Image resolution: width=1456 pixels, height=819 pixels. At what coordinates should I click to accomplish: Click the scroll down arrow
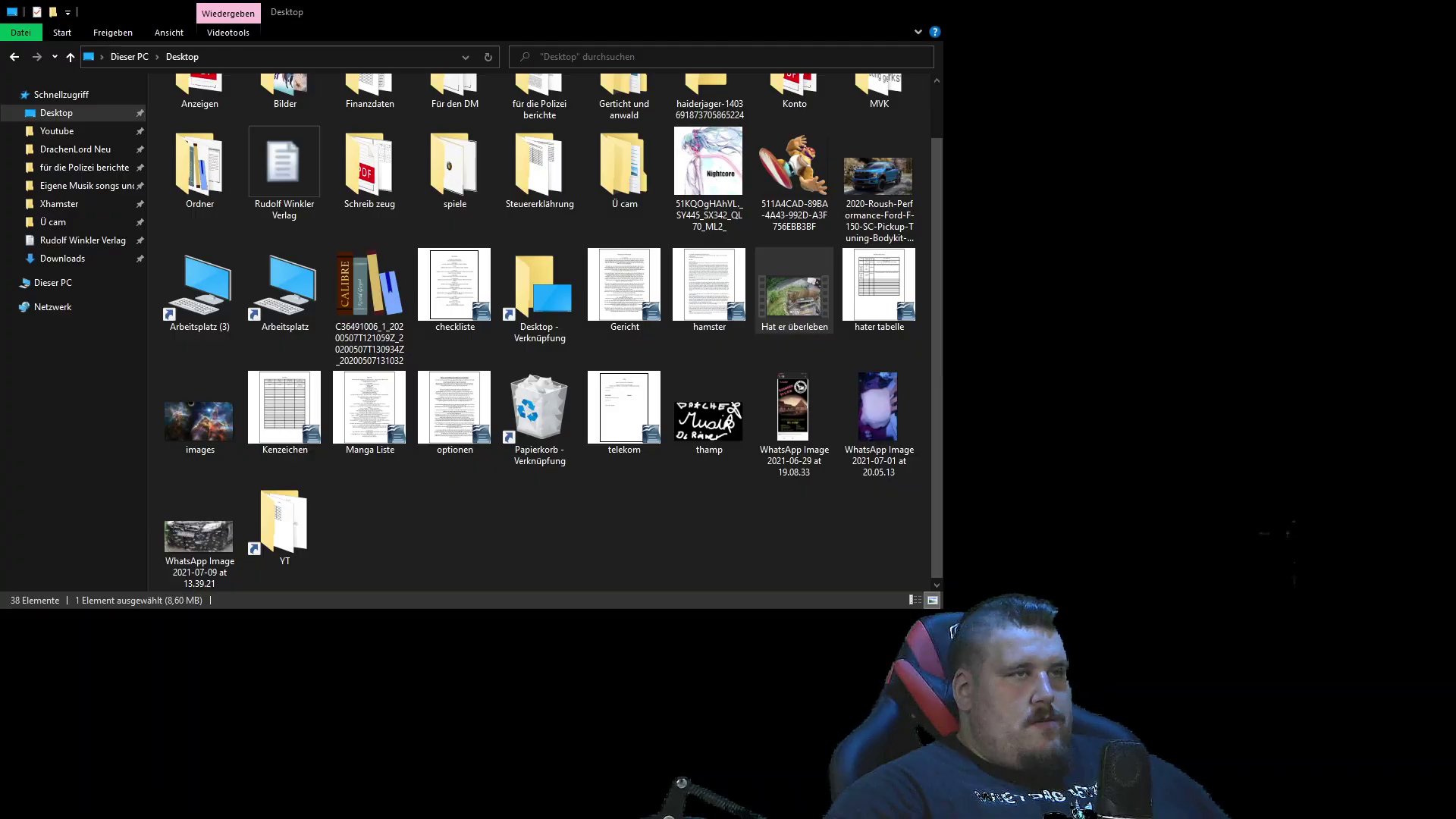(x=937, y=585)
